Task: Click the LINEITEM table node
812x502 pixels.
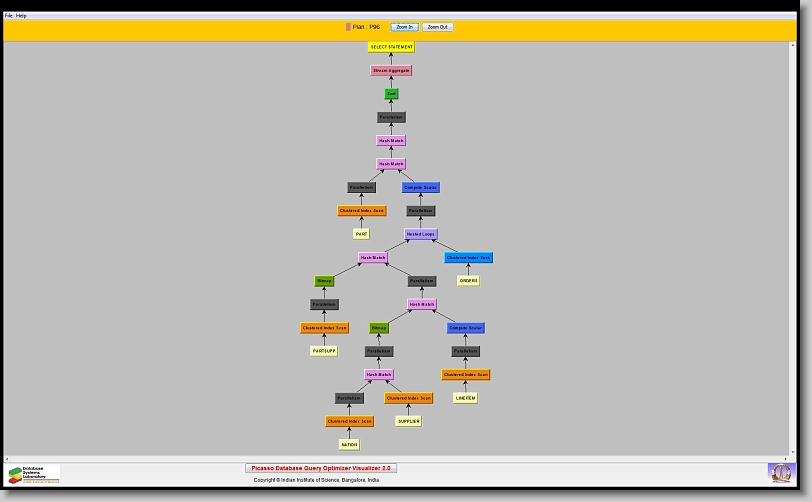Action: pos(465,398)
